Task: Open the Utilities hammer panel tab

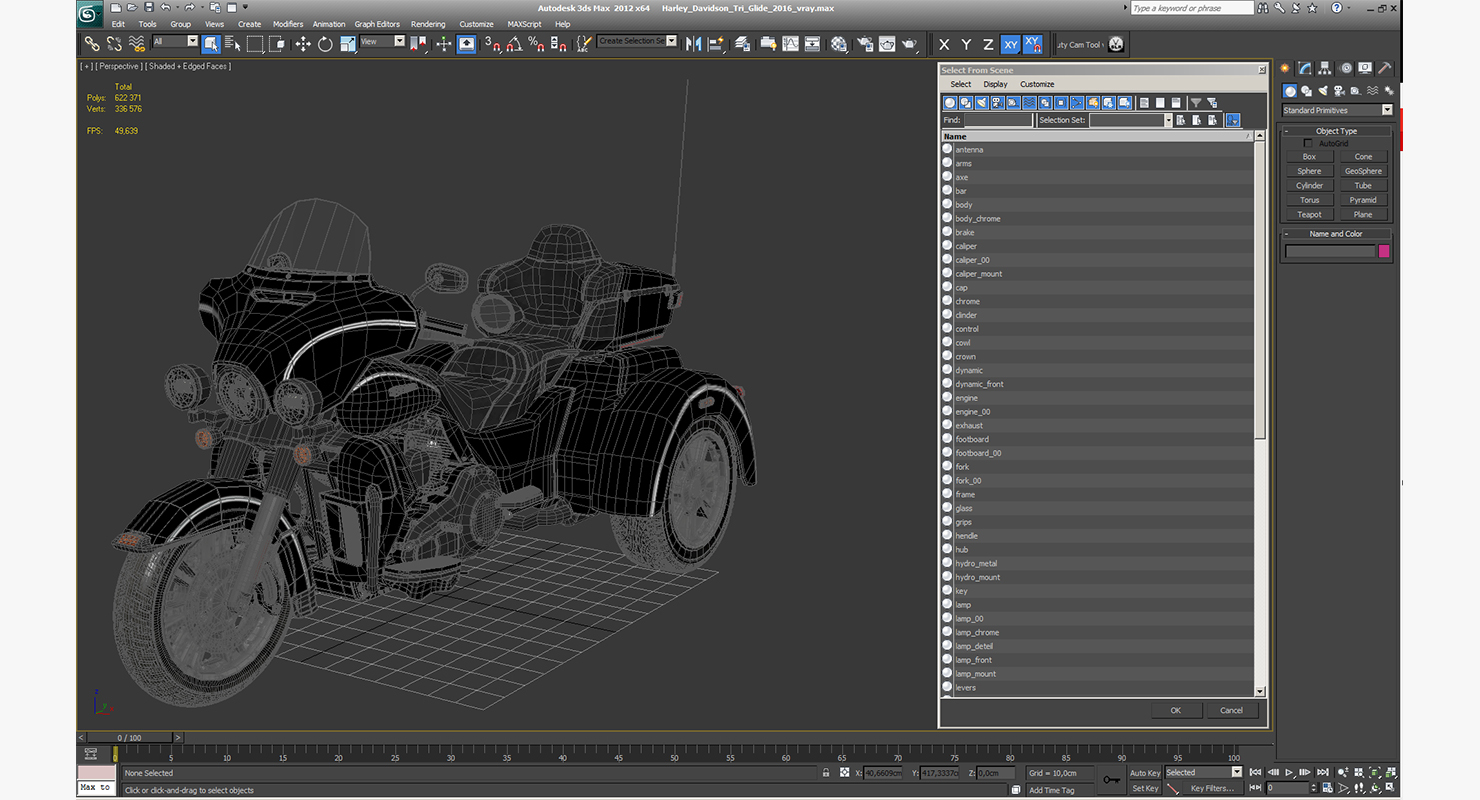Action: (x=1385, y=68)
